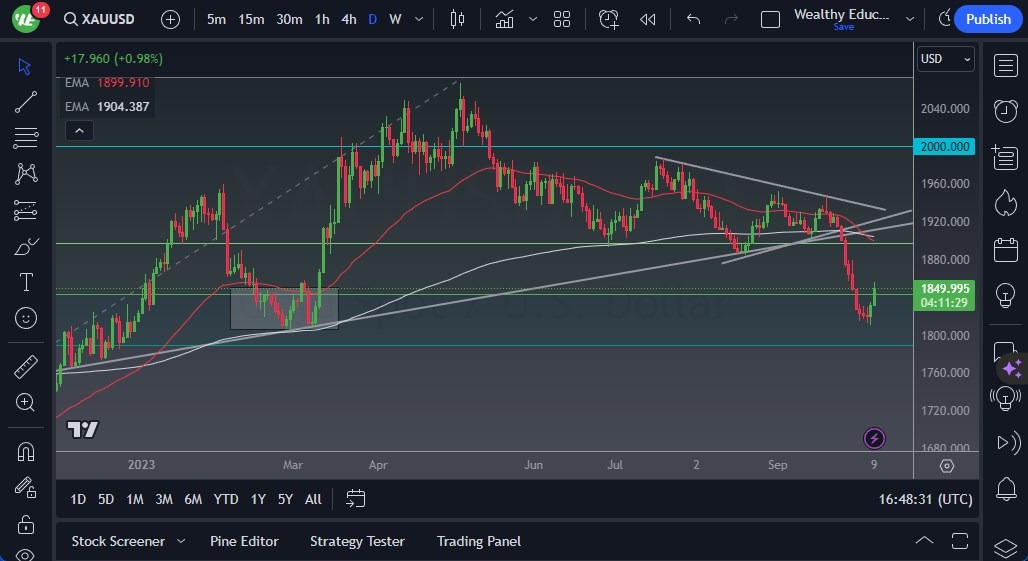Select the text annotation tool
Viewport: 1028px width, 561px height.
pos(26,282)
